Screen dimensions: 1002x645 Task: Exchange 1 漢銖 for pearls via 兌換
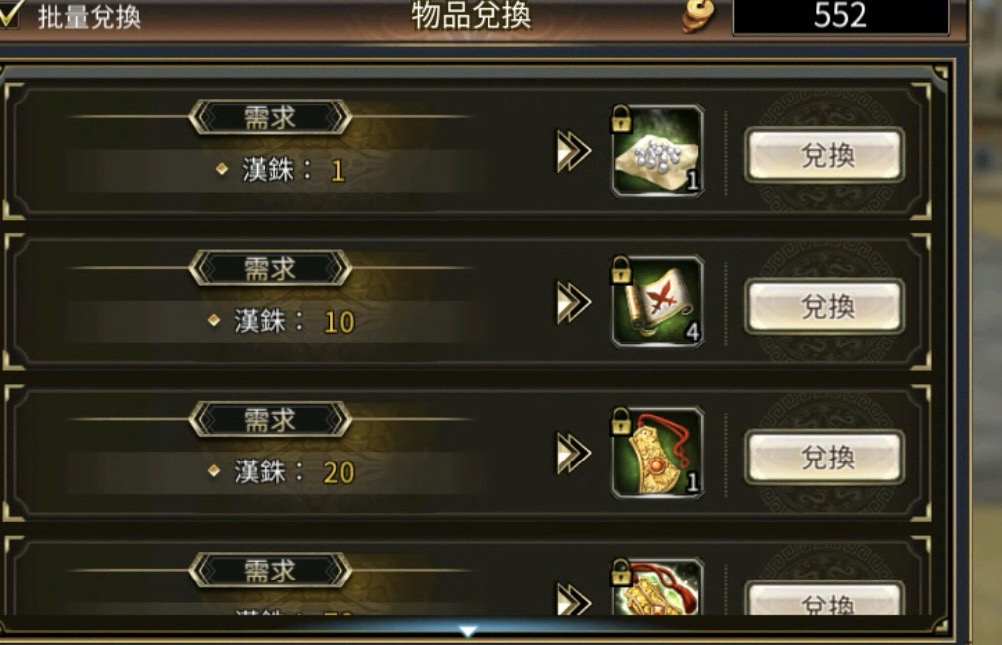click(x=825, y=155)
